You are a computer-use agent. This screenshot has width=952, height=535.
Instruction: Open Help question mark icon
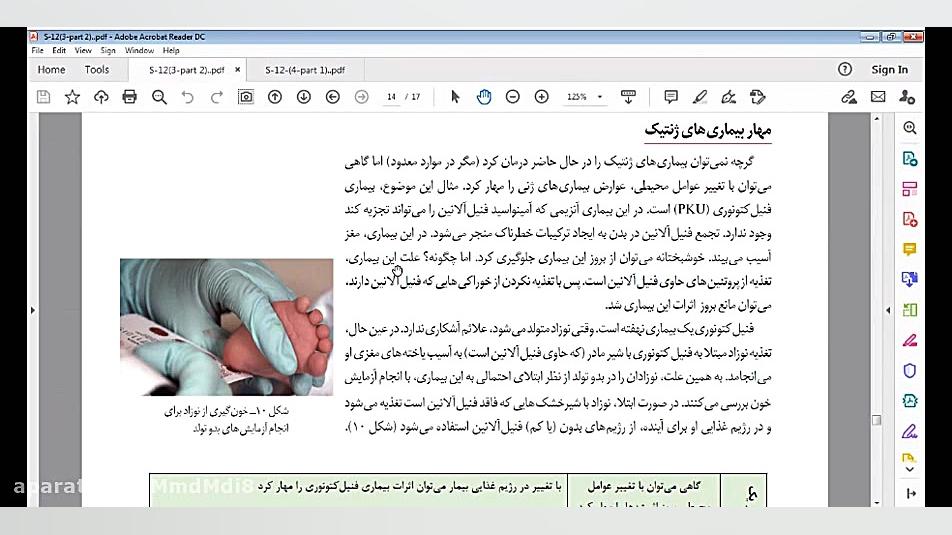pyautogui.click(x=845, y=69)
